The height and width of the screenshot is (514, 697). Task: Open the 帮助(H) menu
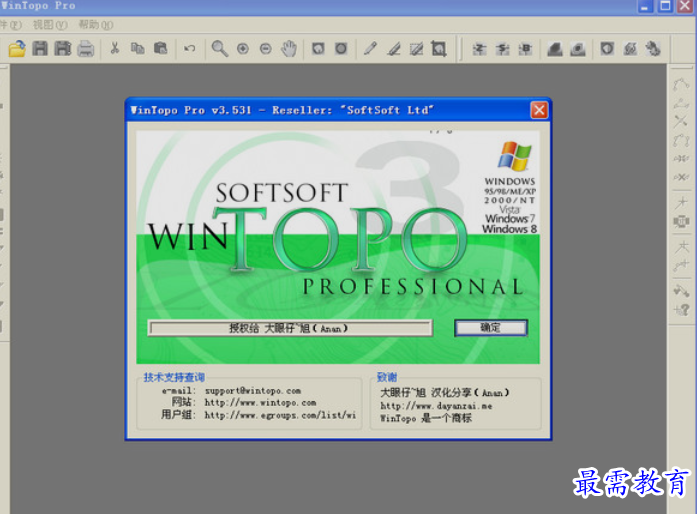pos(96,24)
